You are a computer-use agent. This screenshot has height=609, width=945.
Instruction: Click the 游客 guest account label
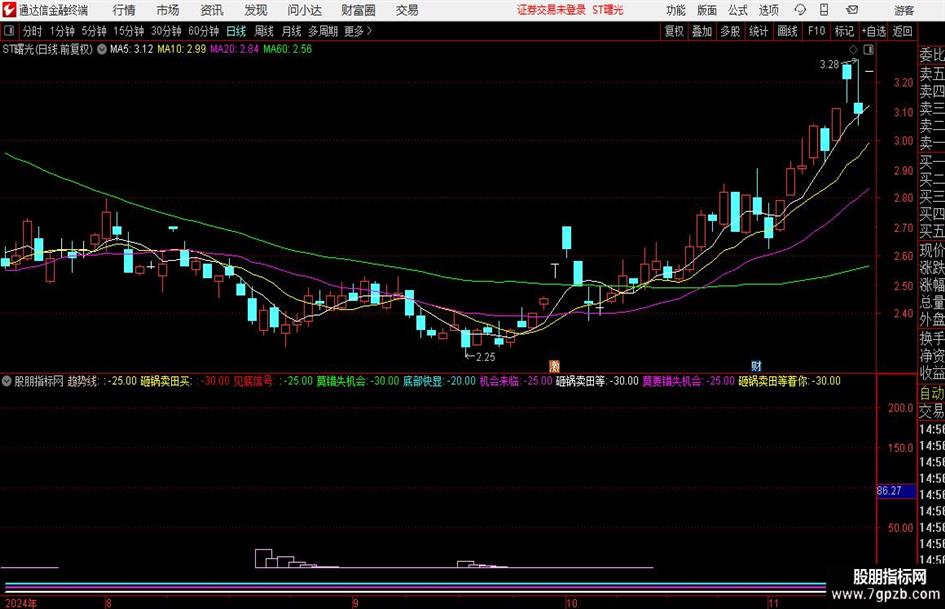[x=904, y=10]
